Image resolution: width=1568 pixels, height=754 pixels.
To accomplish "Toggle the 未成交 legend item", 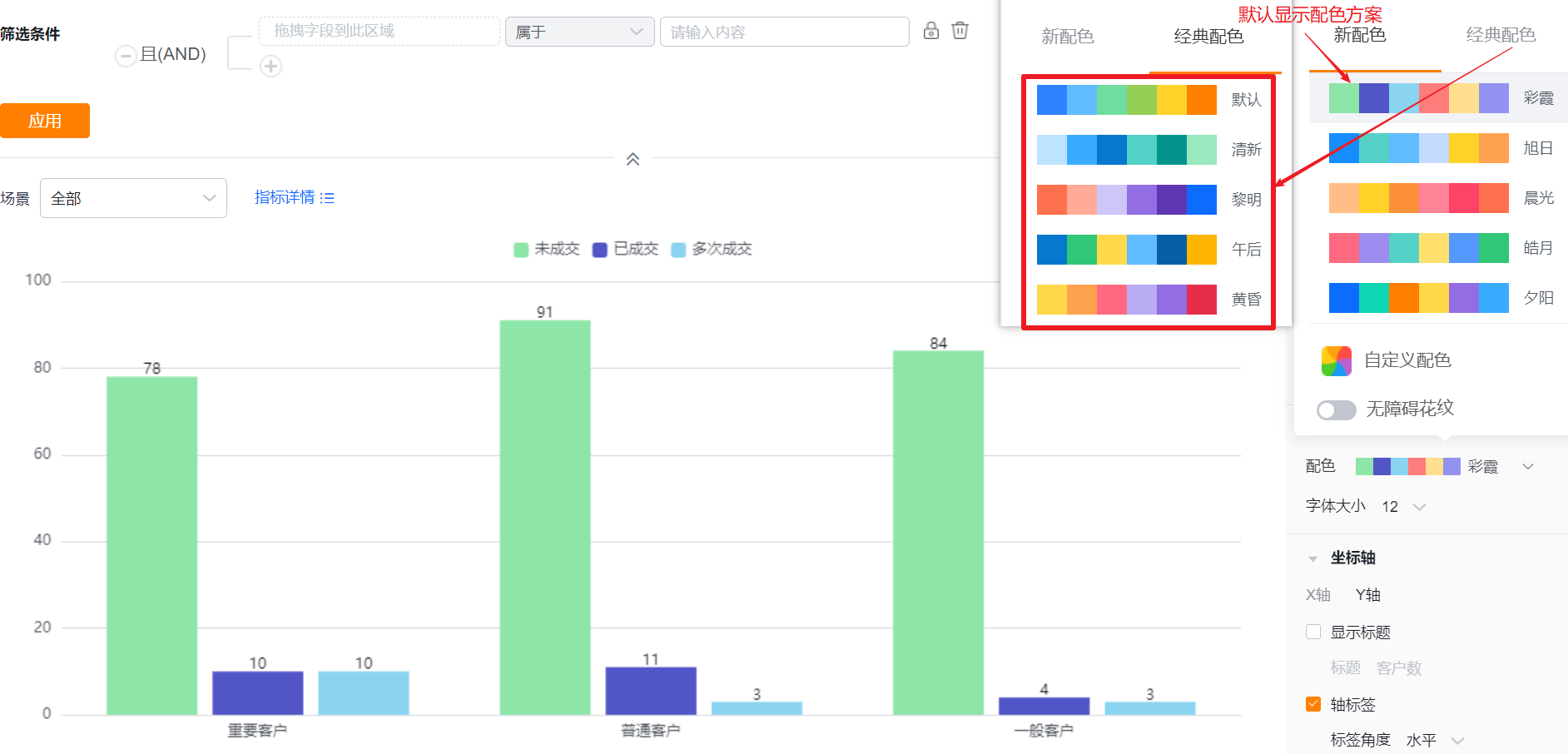I will click(x=547, y=249).
